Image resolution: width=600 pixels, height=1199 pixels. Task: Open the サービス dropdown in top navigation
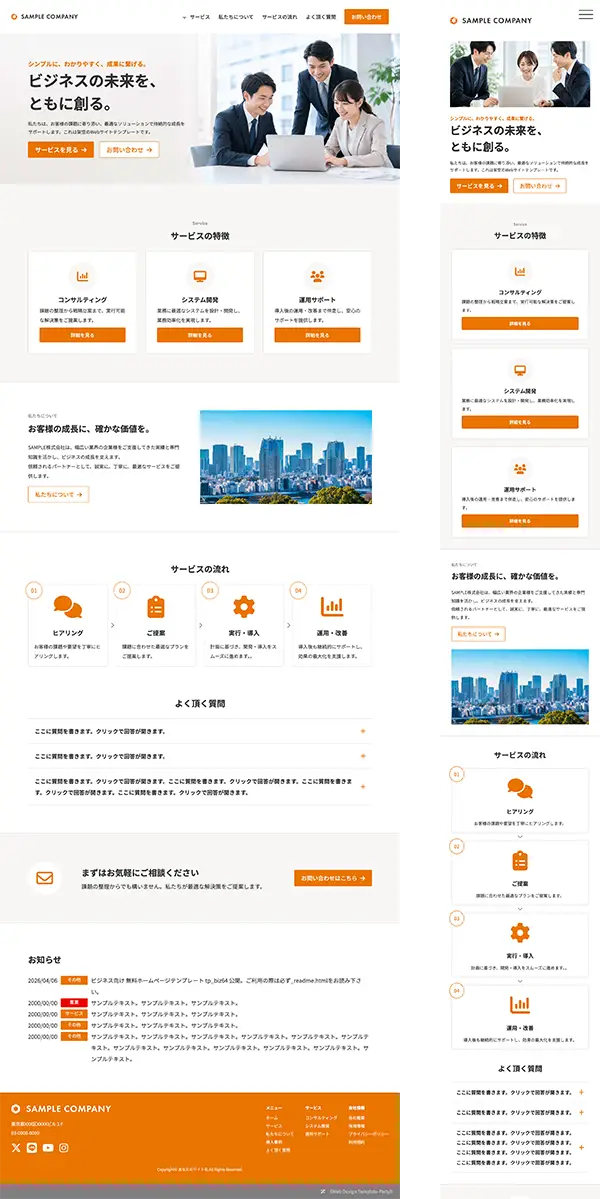196,16
